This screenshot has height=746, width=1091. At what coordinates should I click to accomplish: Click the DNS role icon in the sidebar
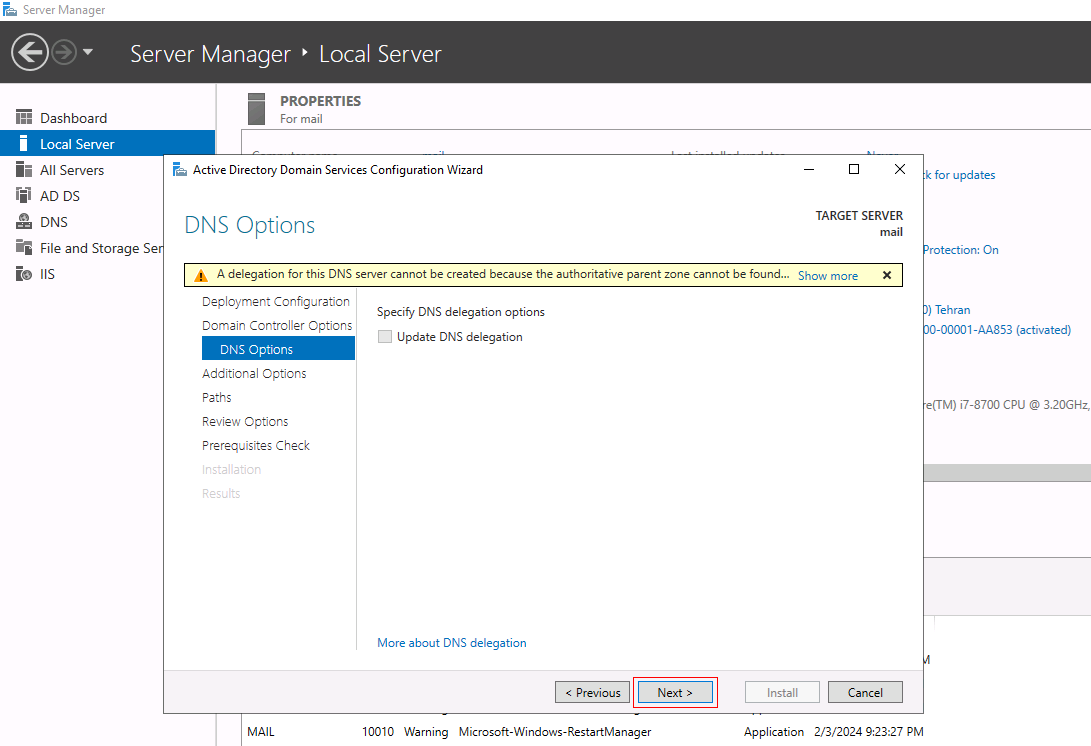(24, 221)
